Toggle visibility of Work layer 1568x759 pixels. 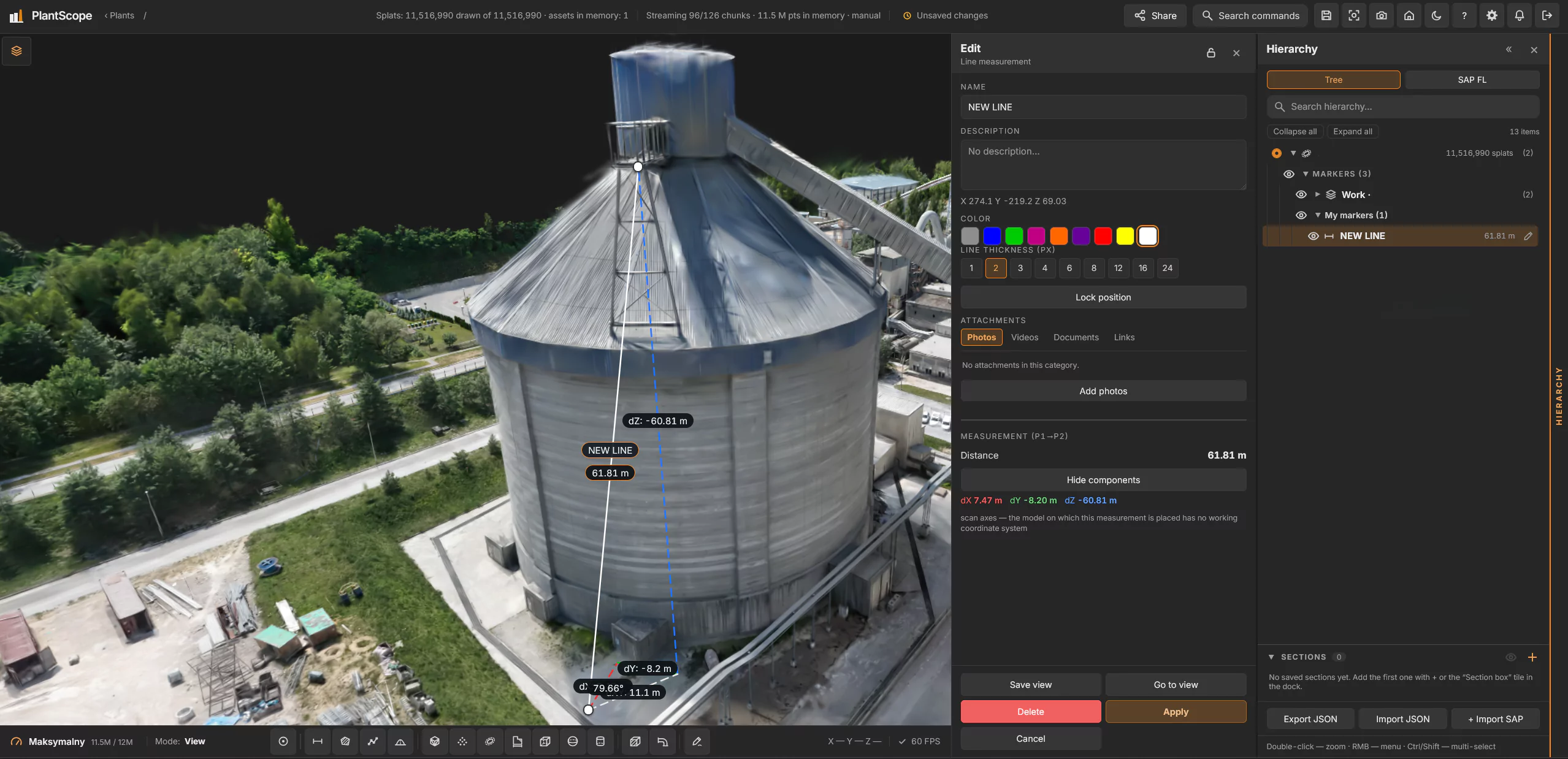(1301, 194)
